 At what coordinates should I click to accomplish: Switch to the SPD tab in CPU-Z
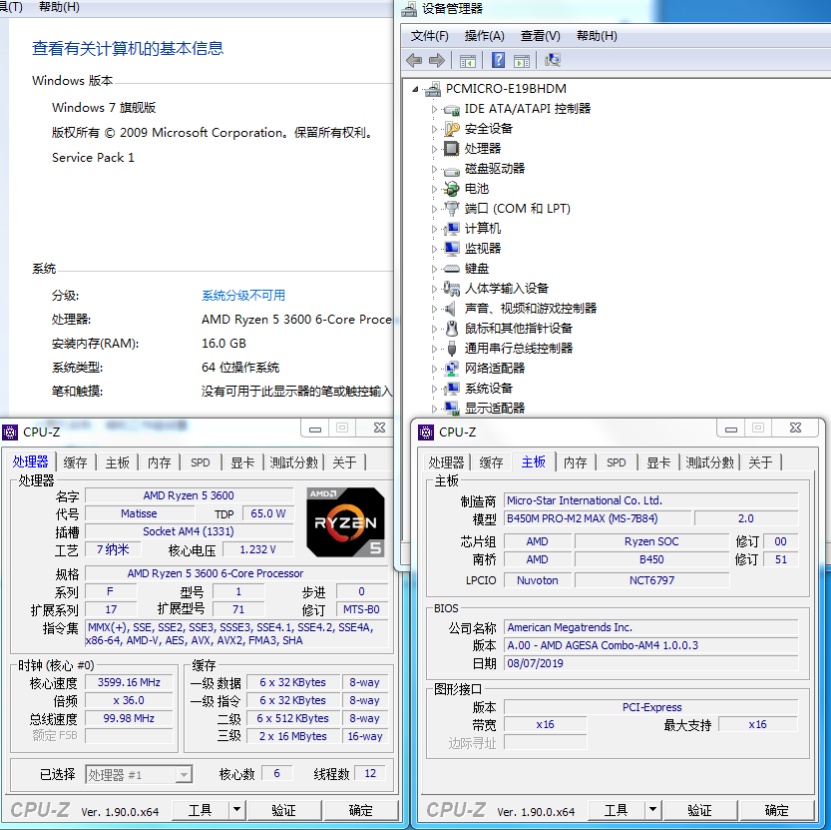pyautogui.click(x=199, y=462)
